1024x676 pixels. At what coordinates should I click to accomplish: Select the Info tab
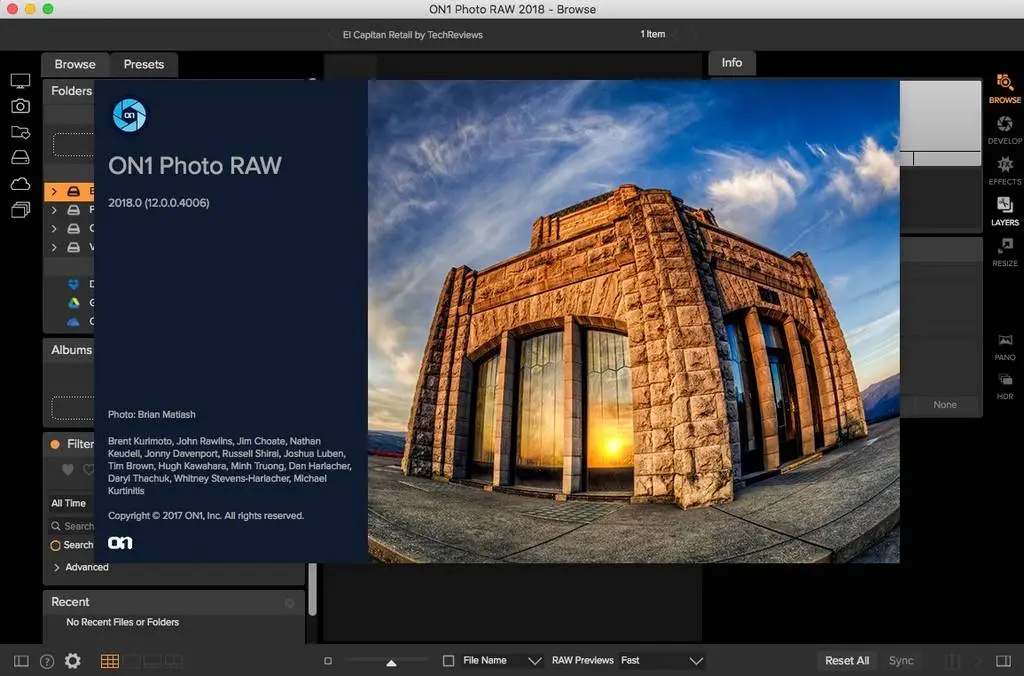coord(731,63)
